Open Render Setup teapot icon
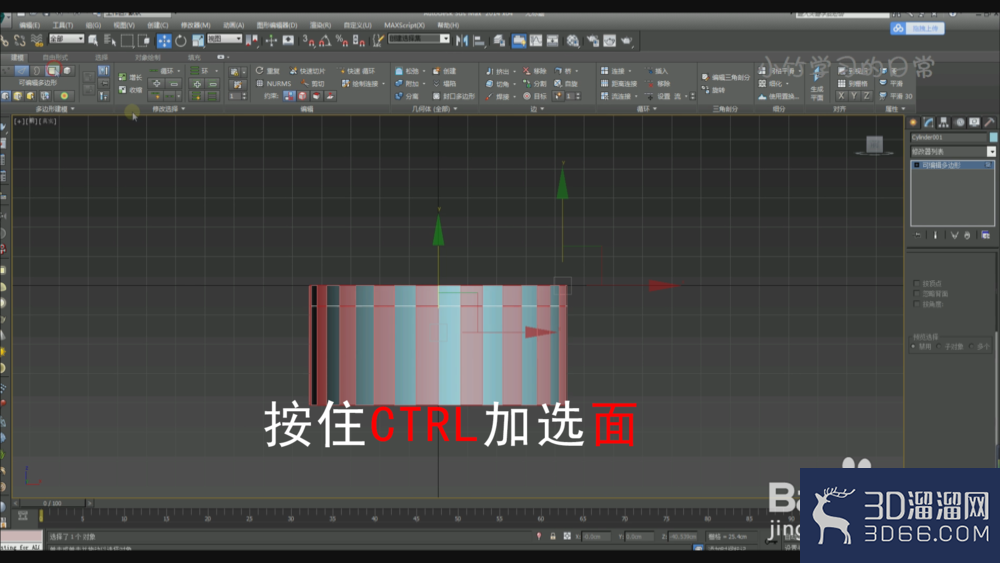This screenshot has height=563, width=1000. 593,41
